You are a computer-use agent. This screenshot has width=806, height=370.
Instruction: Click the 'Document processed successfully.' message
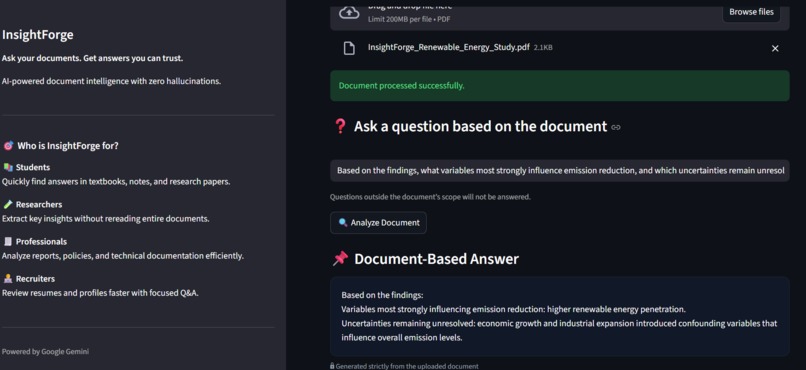coord(401,86)
